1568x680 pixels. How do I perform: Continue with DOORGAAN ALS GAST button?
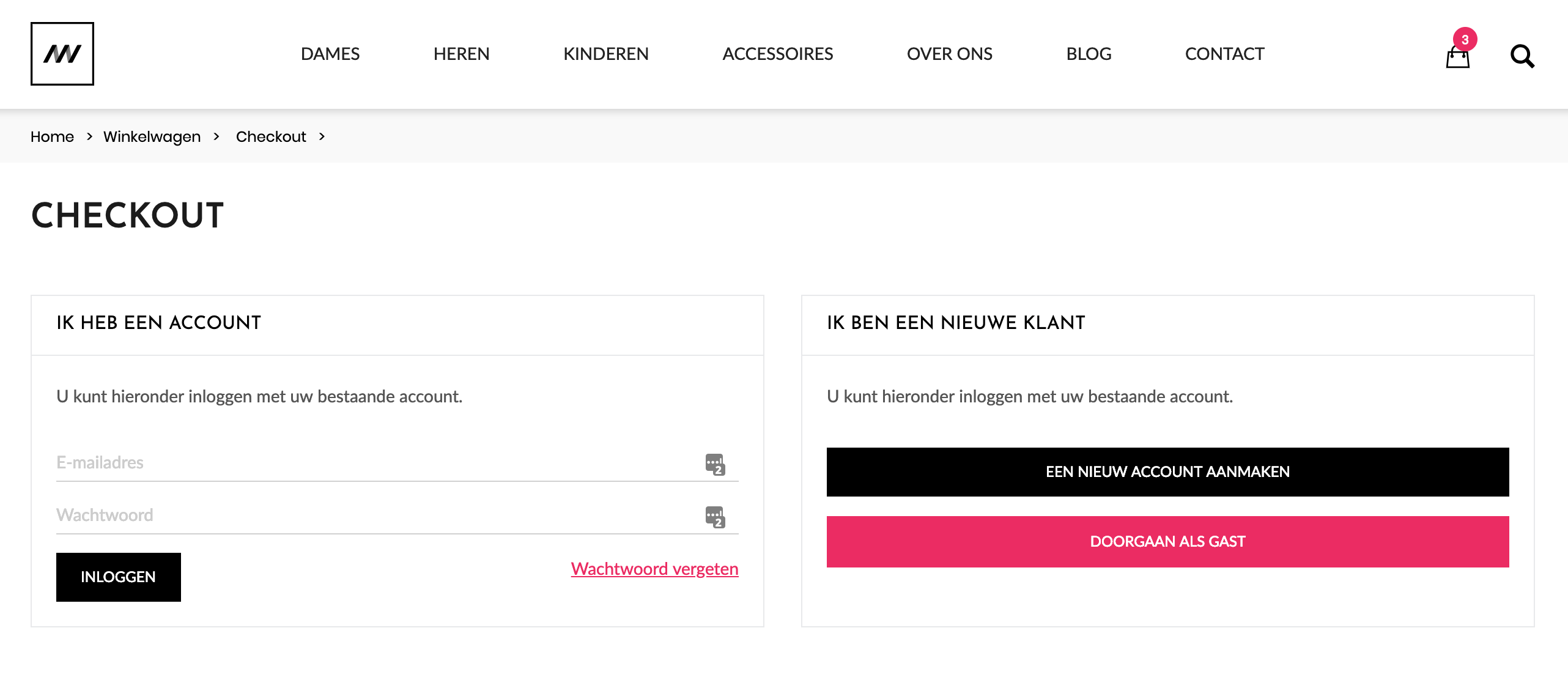(1167, 542)
